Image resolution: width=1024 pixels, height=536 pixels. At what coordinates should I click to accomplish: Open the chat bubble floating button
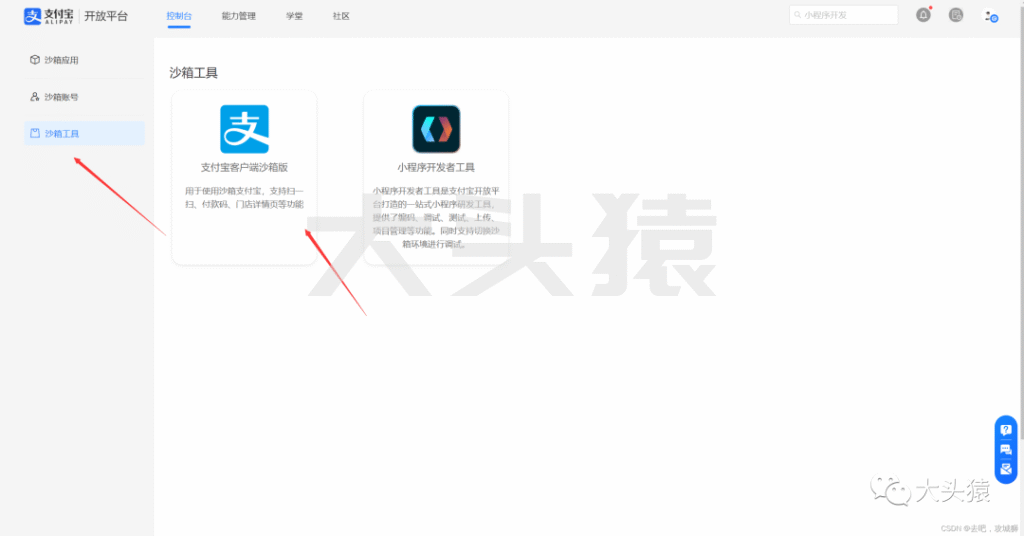pos(1006,450)
